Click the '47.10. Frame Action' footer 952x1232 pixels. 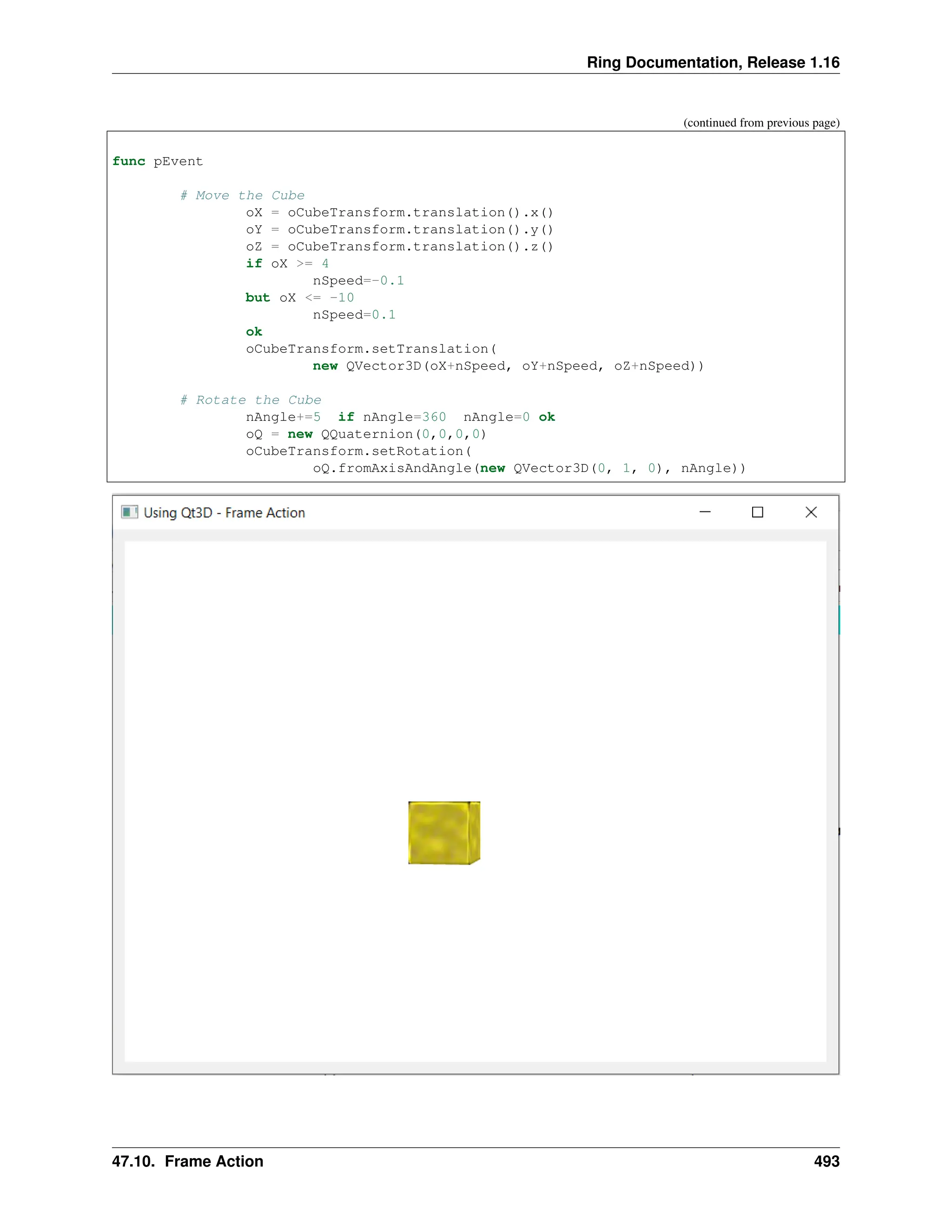point(187,1161)
